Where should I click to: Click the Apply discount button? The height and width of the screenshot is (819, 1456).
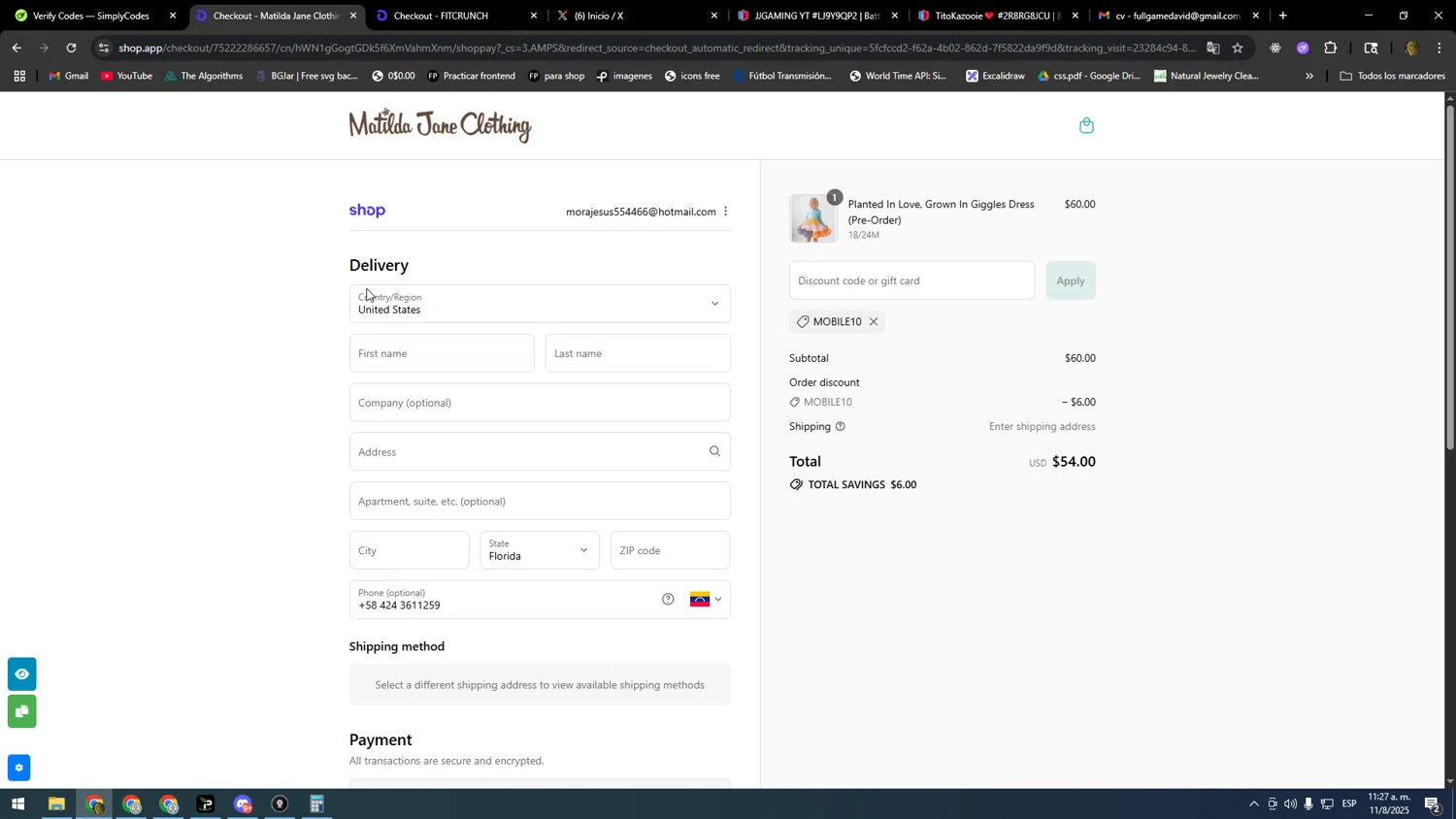[x=1071, y=280]
